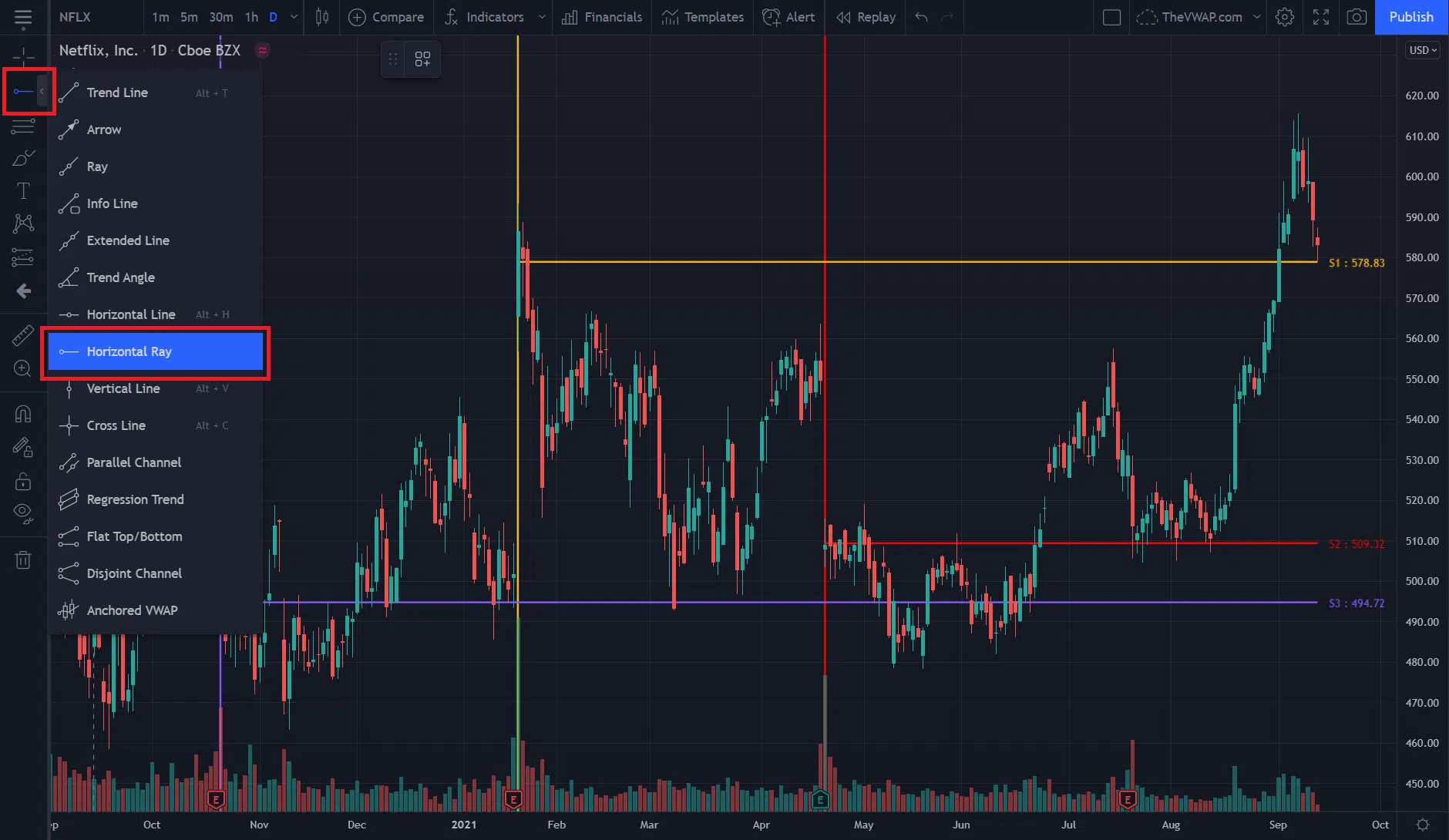Redo last chart action
This screenshot has height=840, width=1449.
(x=947, y=17)
